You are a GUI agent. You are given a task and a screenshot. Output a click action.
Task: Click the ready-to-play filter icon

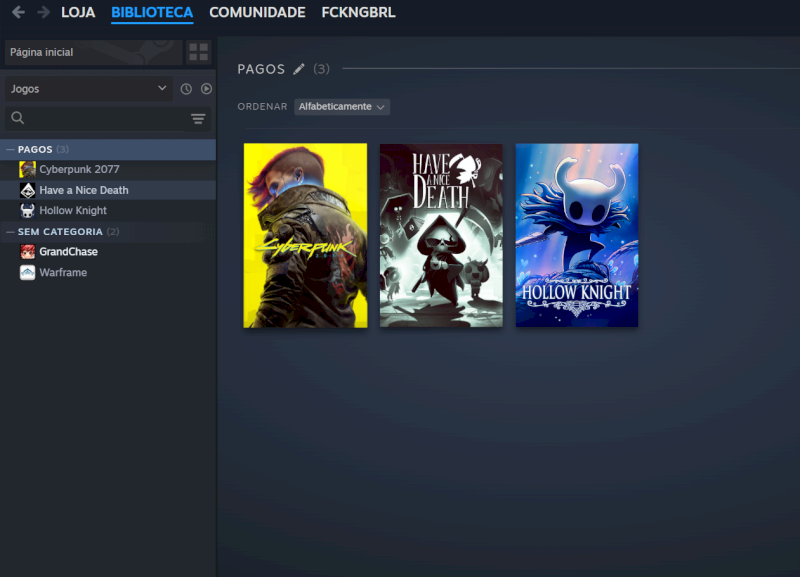(206, 89)
